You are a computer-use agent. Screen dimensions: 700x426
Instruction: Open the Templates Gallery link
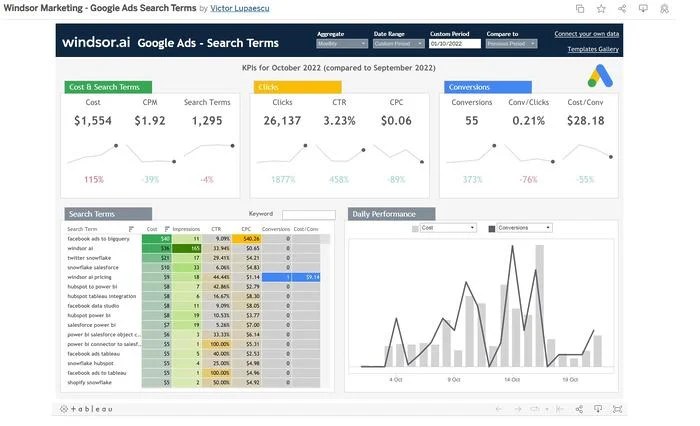593,49
